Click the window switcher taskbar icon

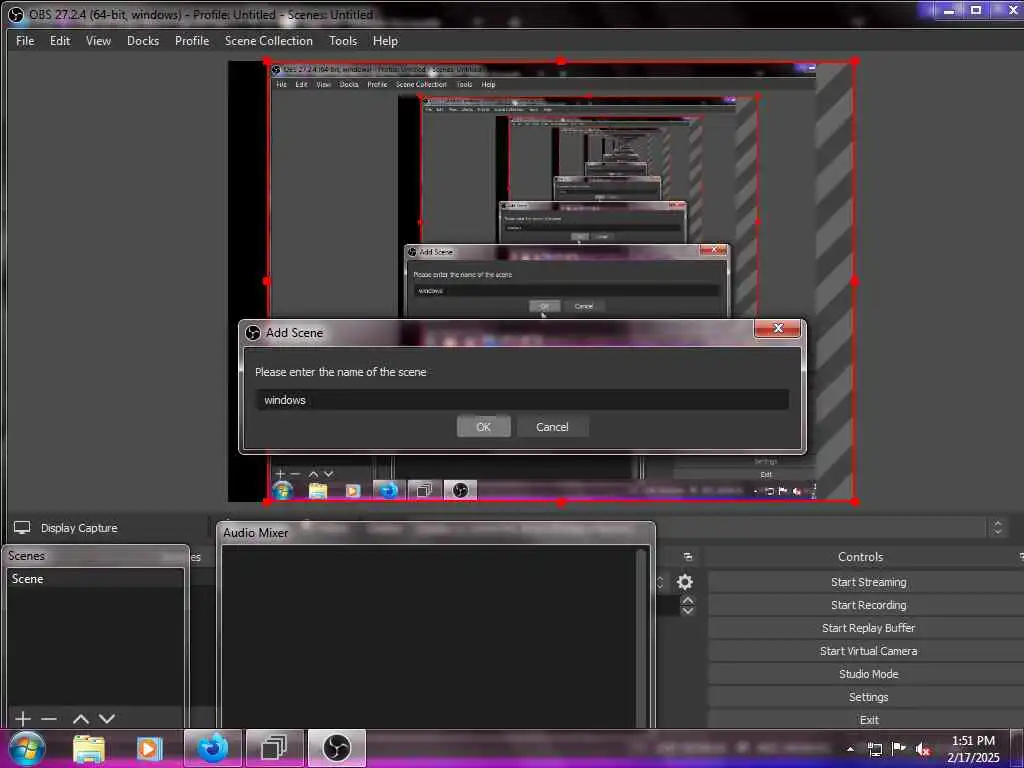(x=274, y=748)
